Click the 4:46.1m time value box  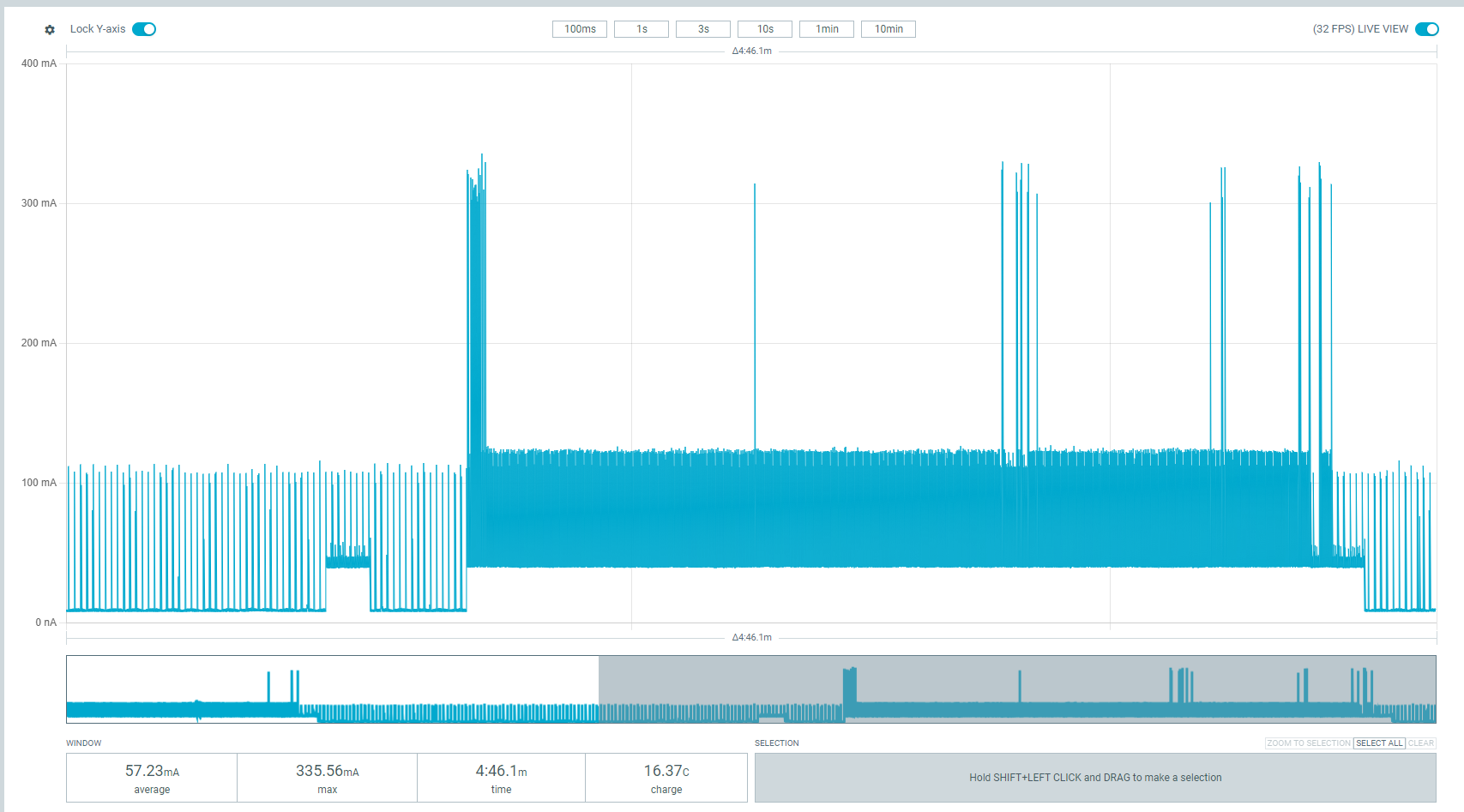tap(501, 778)
